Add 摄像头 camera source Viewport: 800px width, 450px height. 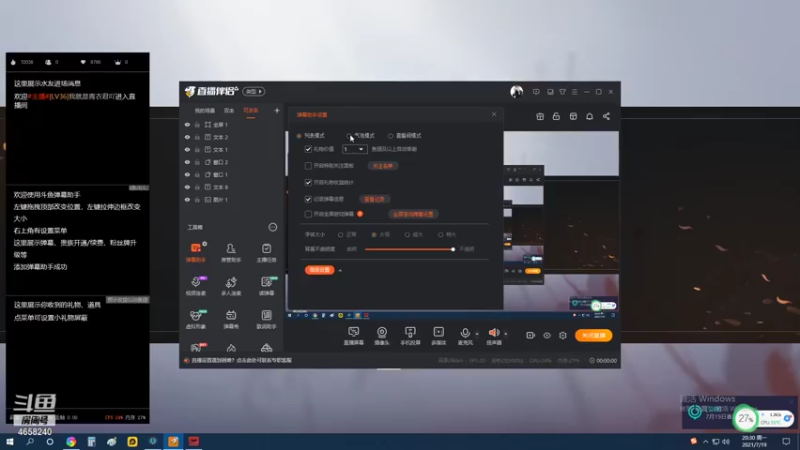click(x=382, y=336)
